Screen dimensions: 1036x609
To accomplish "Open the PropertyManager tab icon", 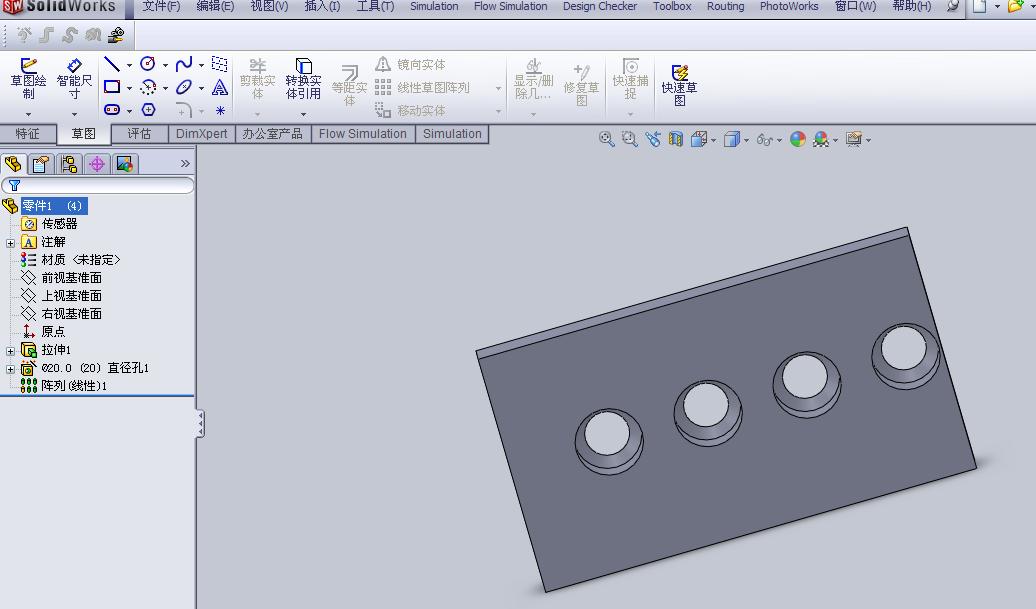I will click(41, 164).
